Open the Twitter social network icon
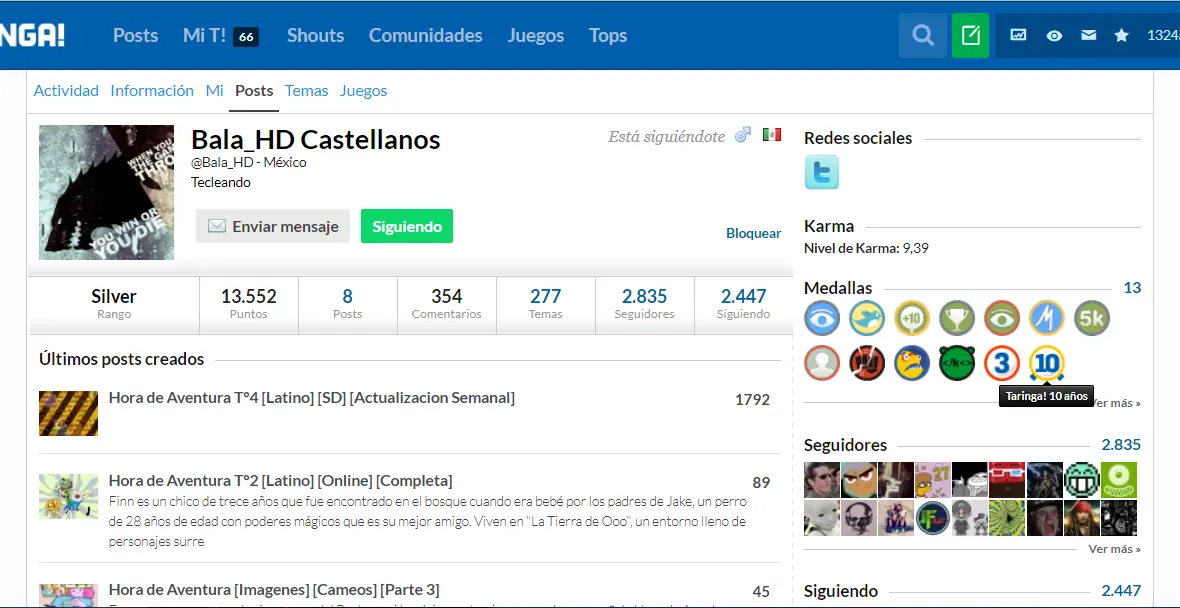The image size is (1180, 608). [822, 172]
